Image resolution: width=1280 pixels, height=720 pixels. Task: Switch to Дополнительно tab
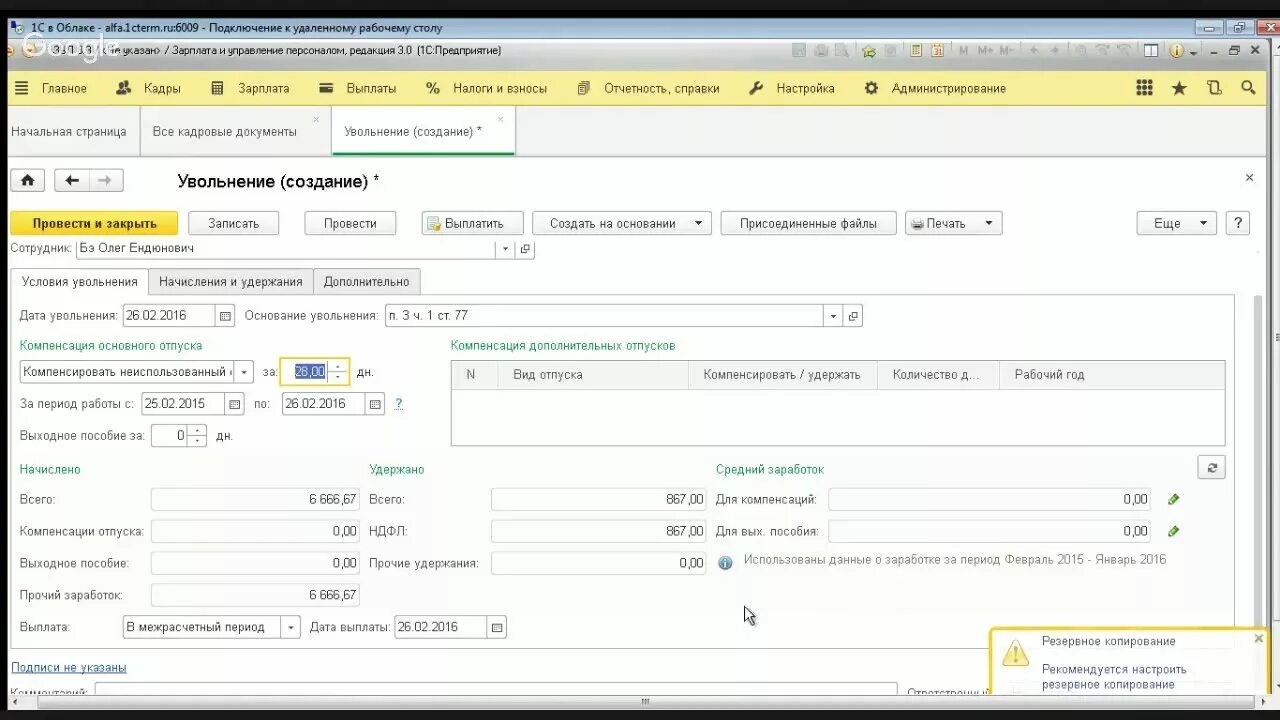point(367,282)
